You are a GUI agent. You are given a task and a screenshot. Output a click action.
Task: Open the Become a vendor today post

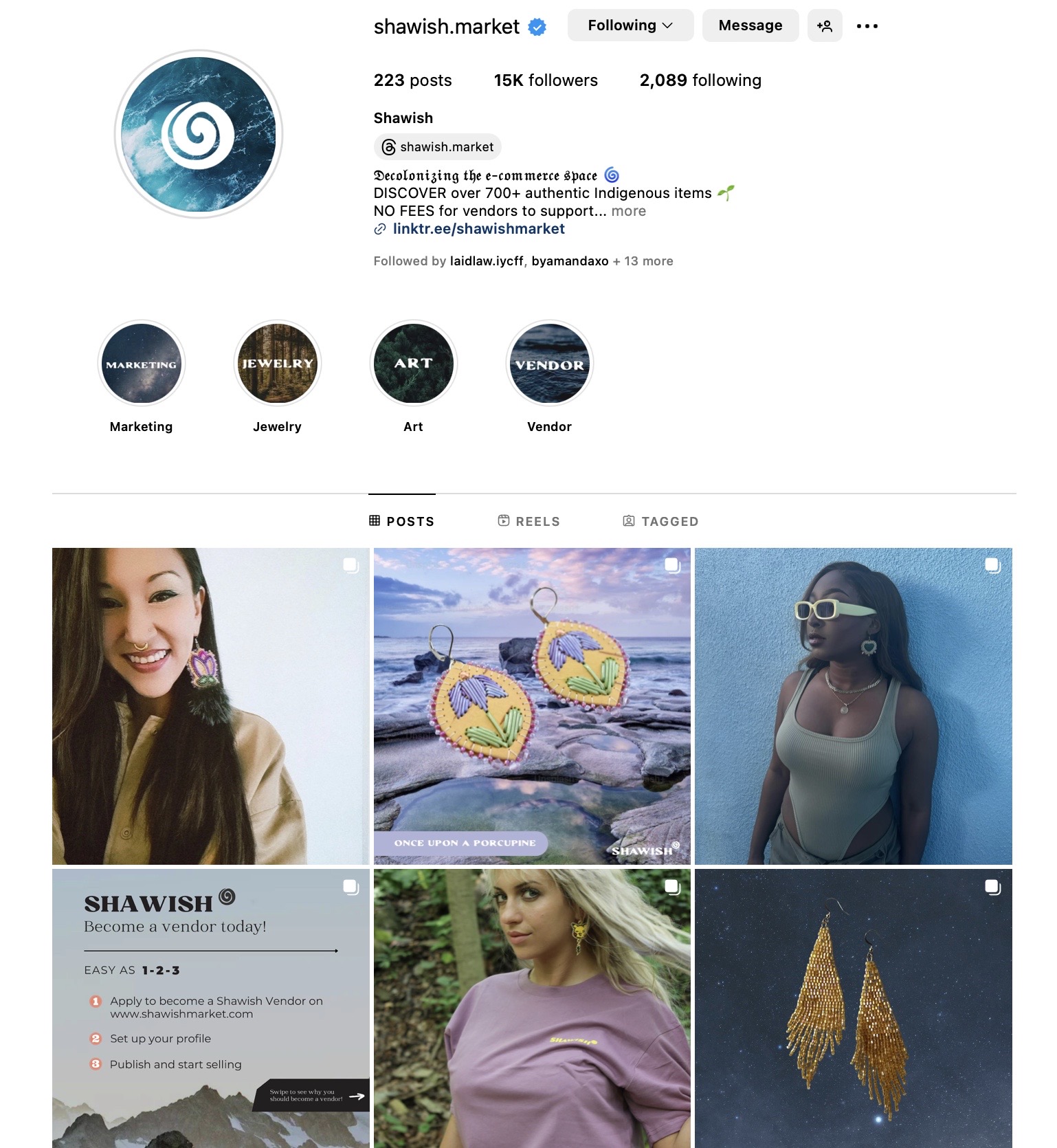click(211, 1008)
